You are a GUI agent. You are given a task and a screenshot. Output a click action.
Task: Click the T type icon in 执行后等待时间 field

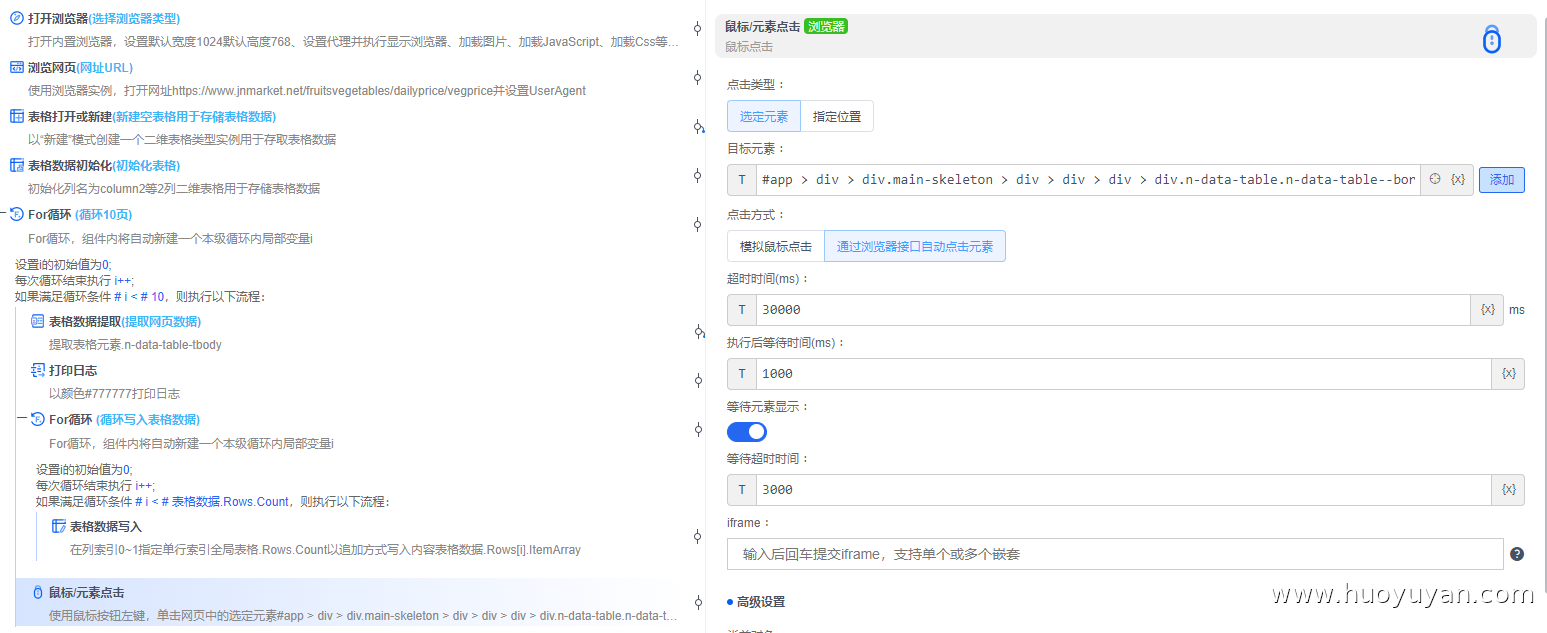(x=741, y=374)
